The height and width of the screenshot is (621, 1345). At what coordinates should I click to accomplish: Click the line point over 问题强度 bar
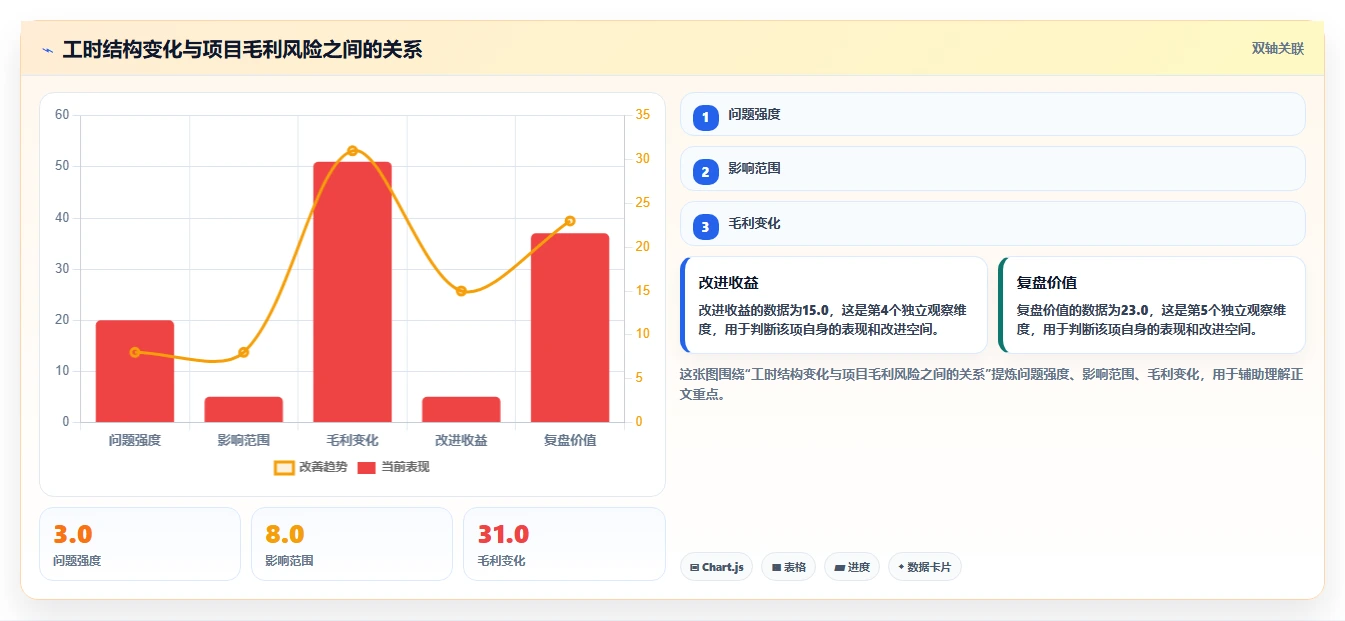[135, 352]
